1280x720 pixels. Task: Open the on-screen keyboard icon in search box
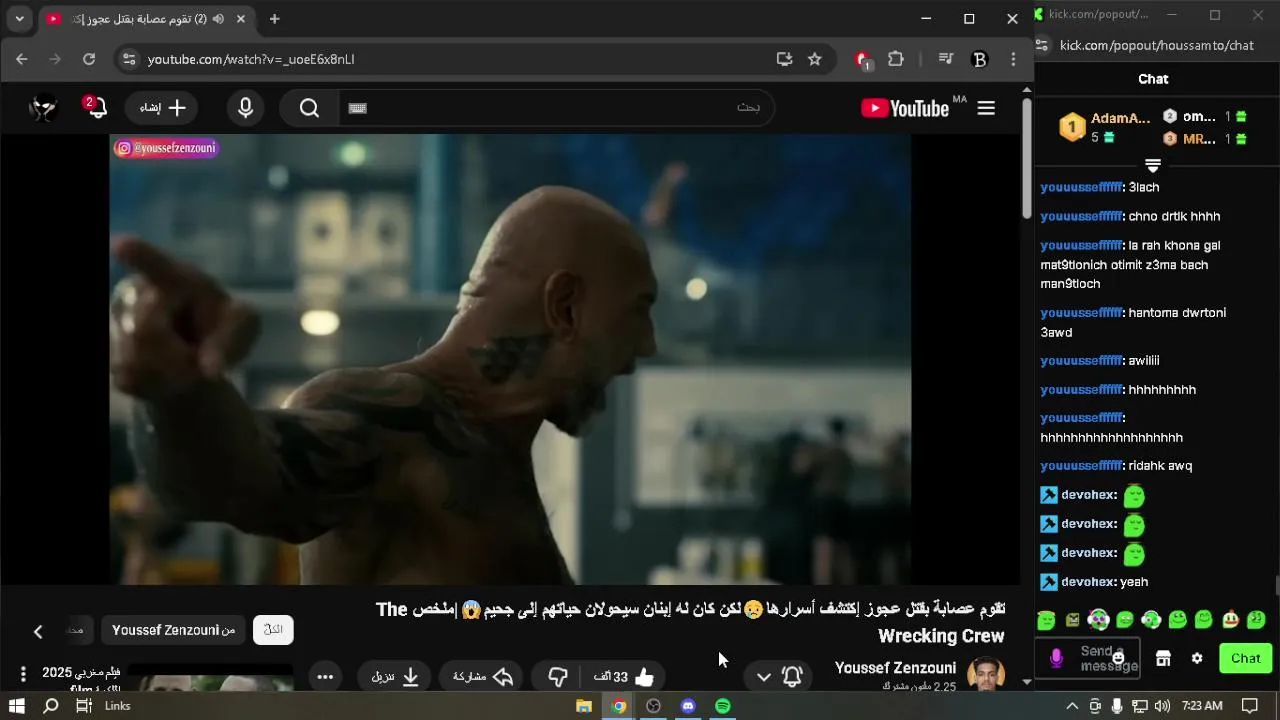358,108
